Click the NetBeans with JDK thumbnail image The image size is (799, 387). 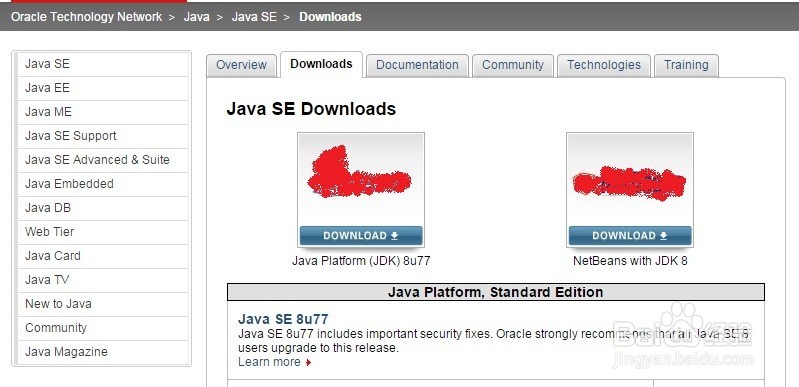pyautogui.click(x=630, y=179)
